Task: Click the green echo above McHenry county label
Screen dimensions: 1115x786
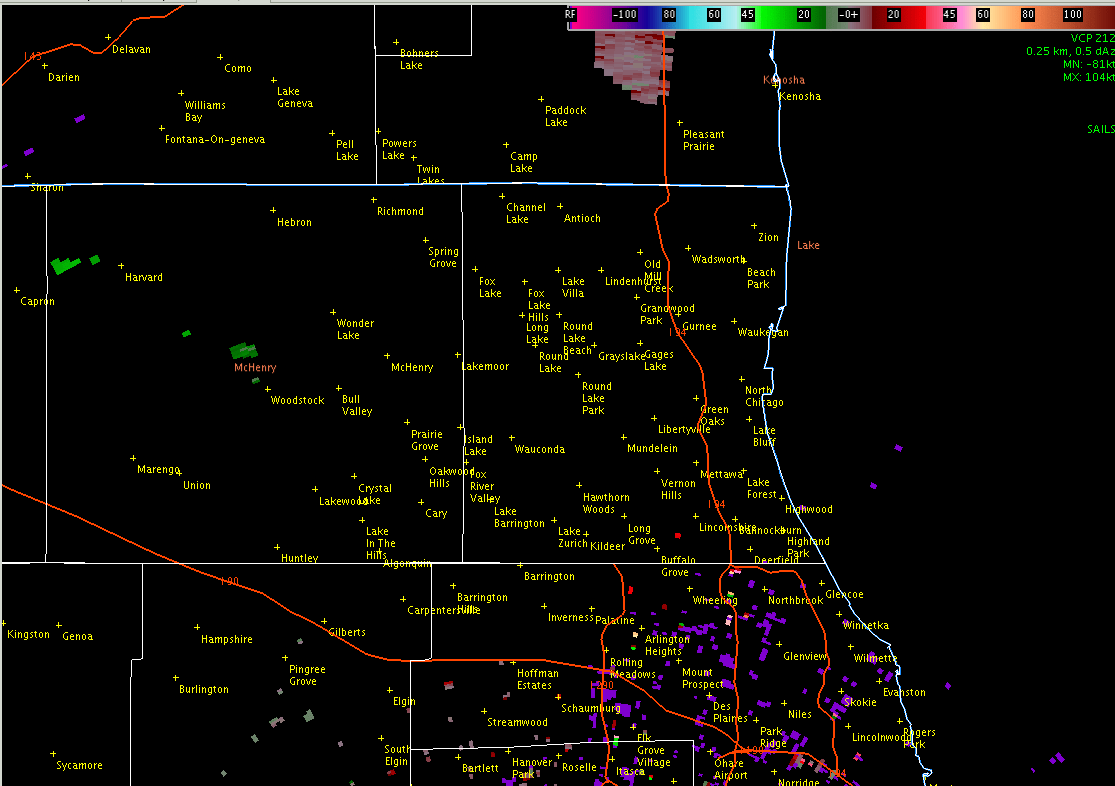Action: [243, 351]
